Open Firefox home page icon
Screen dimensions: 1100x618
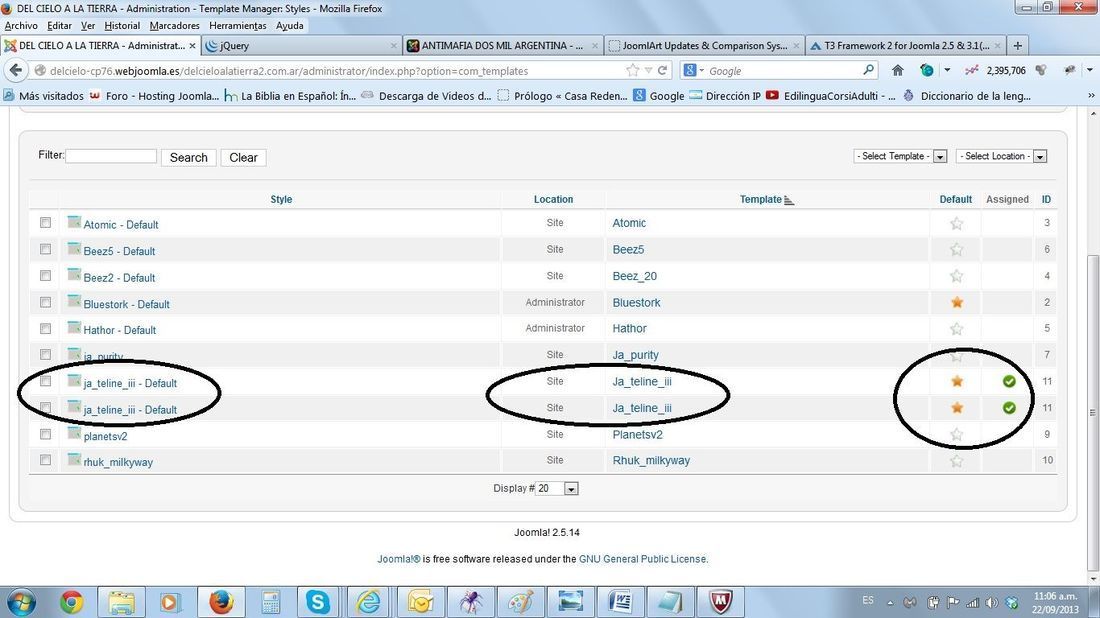coord(897,70)
